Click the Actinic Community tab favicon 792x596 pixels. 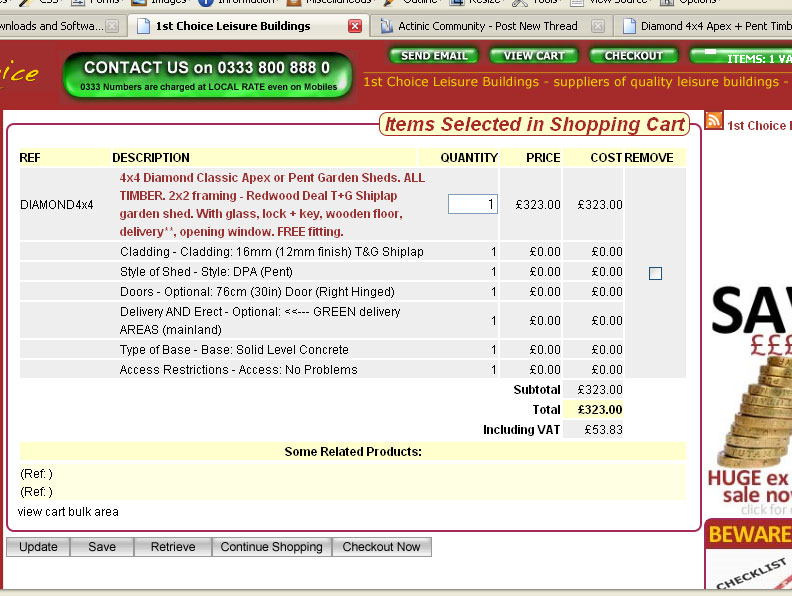click(x=387, y=26)
